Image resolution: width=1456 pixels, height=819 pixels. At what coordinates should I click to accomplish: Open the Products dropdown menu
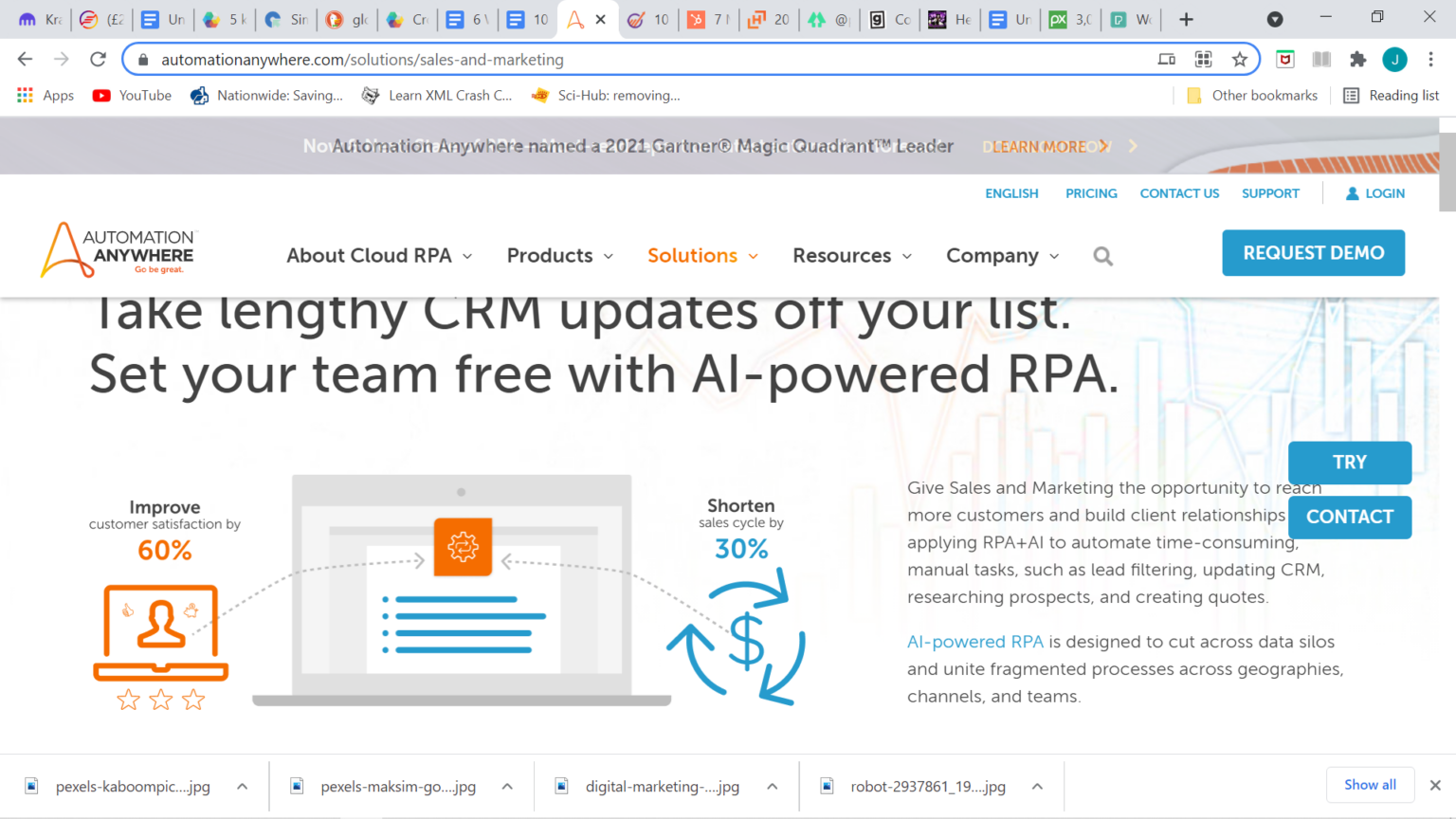pos(559,255)
